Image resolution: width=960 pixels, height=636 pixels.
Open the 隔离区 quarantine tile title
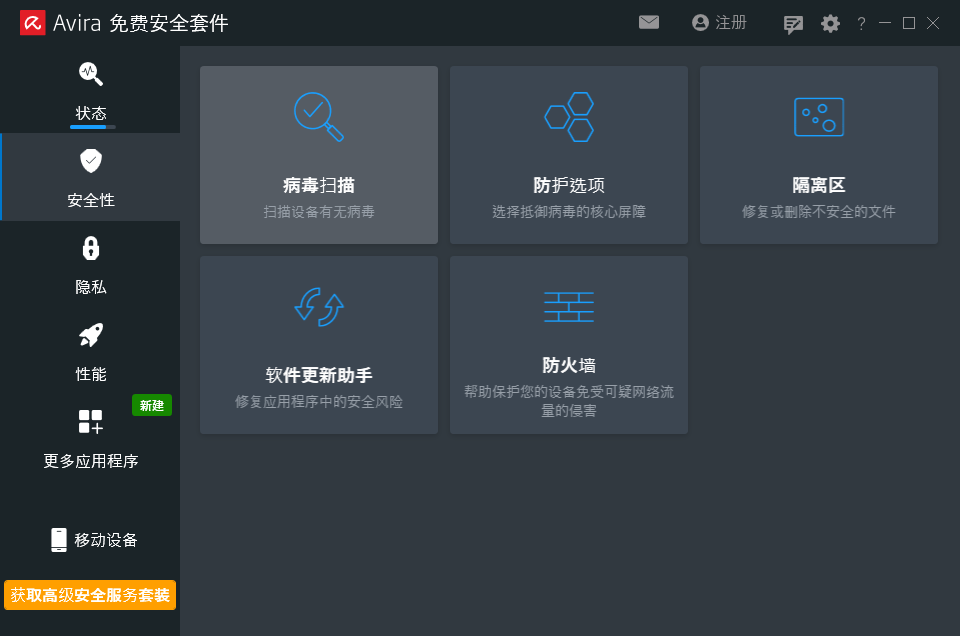pos(819,185)
